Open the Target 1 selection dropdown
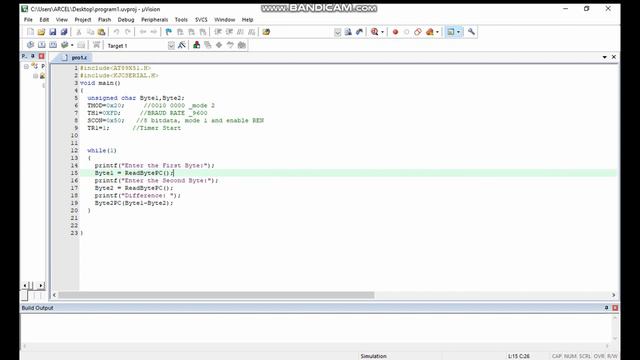Screen dimensions: 640x360 171,45
